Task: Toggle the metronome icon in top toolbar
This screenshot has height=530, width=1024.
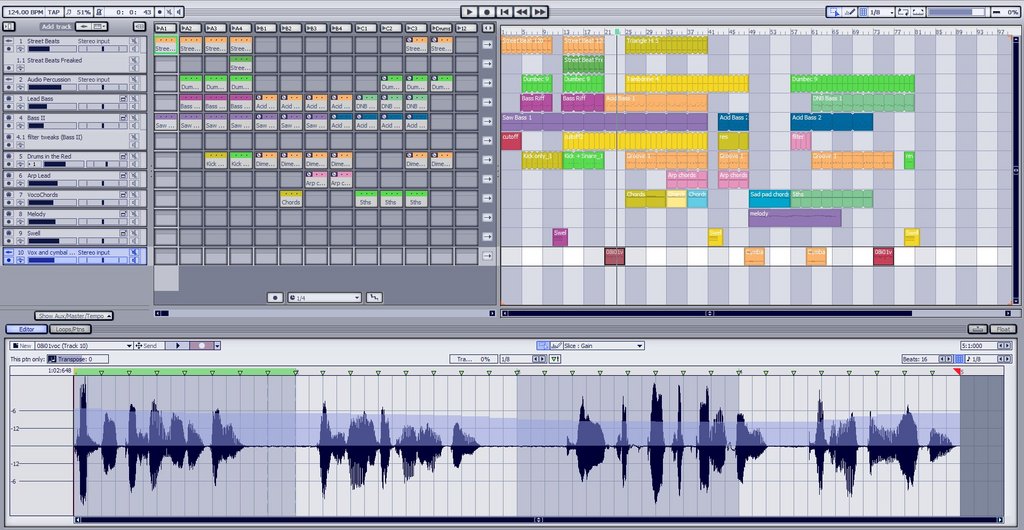Action: (x=99, y=12)
